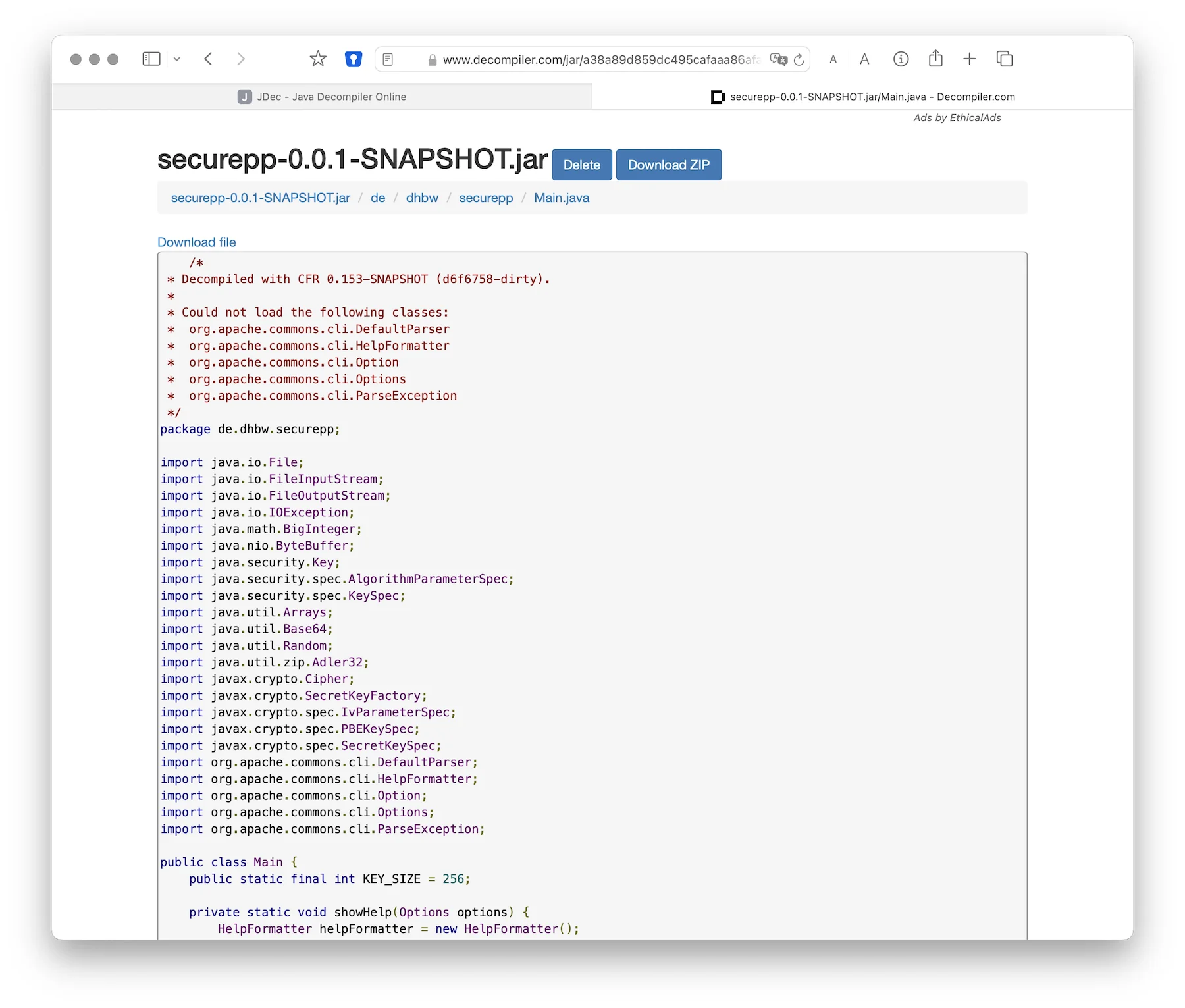Open a new tab with plus
Screen dimensions: 1185x1008
(969, 59)
